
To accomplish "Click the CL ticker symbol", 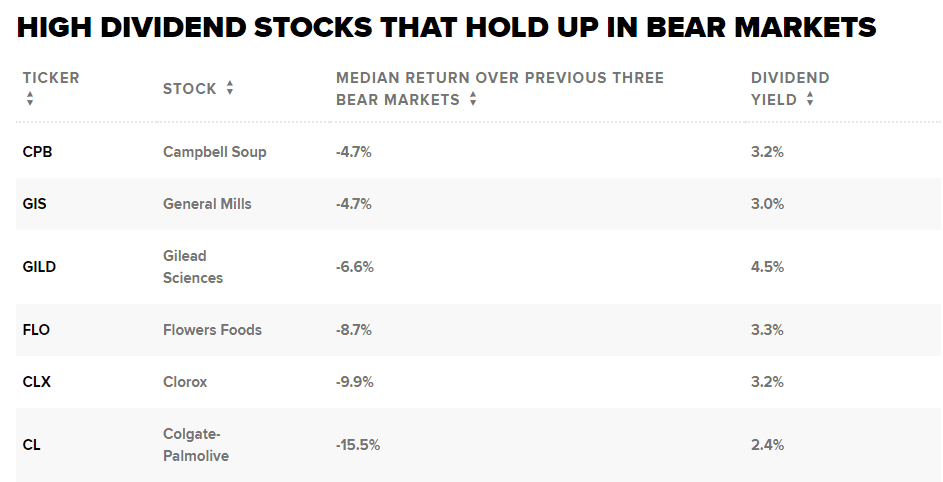I will [x=31, y=445].
